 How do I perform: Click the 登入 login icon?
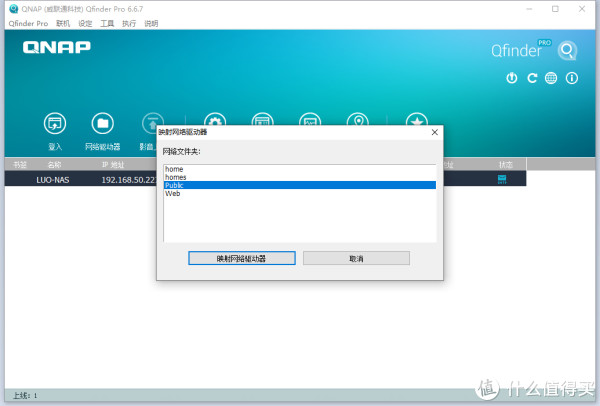55,124
